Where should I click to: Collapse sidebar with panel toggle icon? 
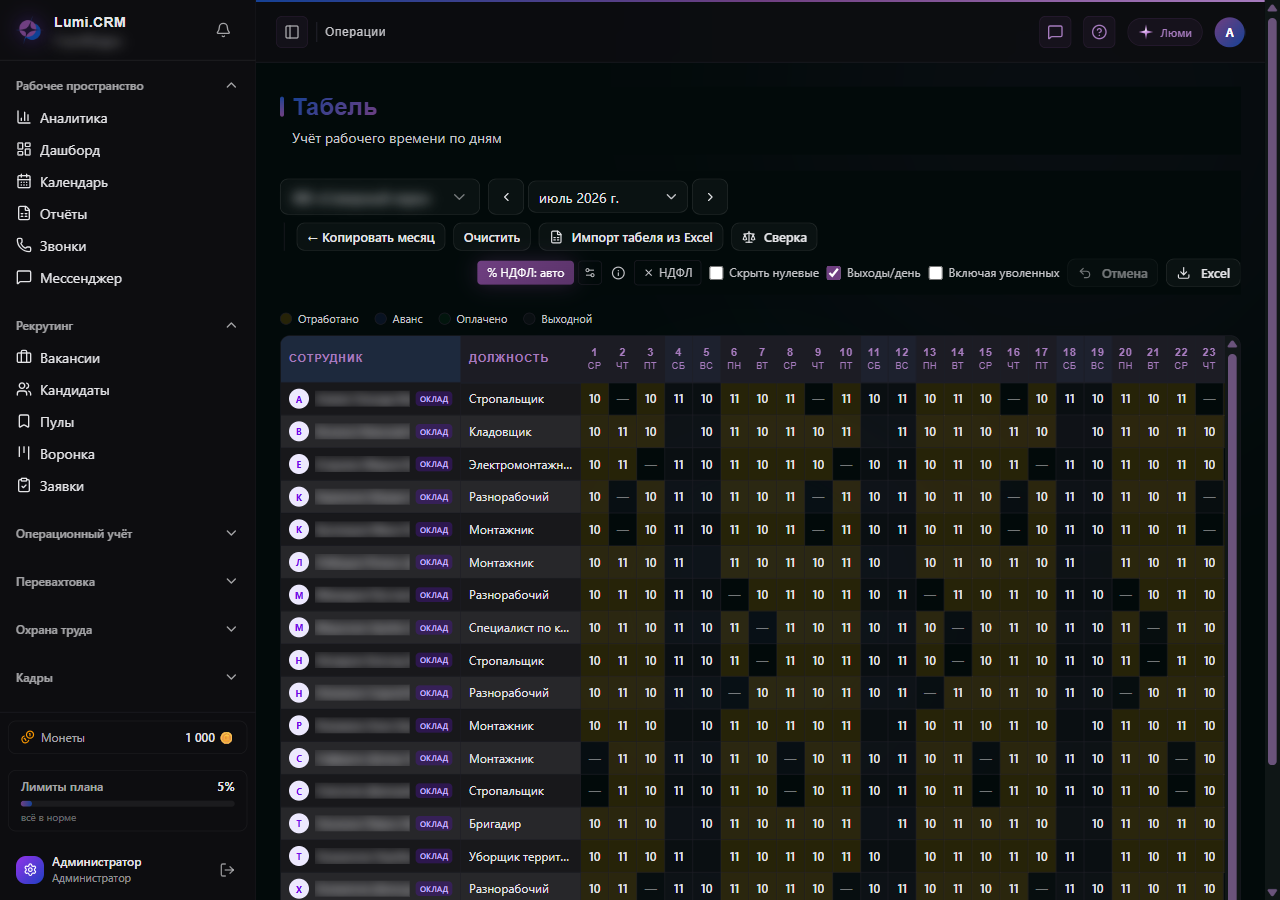292,32
